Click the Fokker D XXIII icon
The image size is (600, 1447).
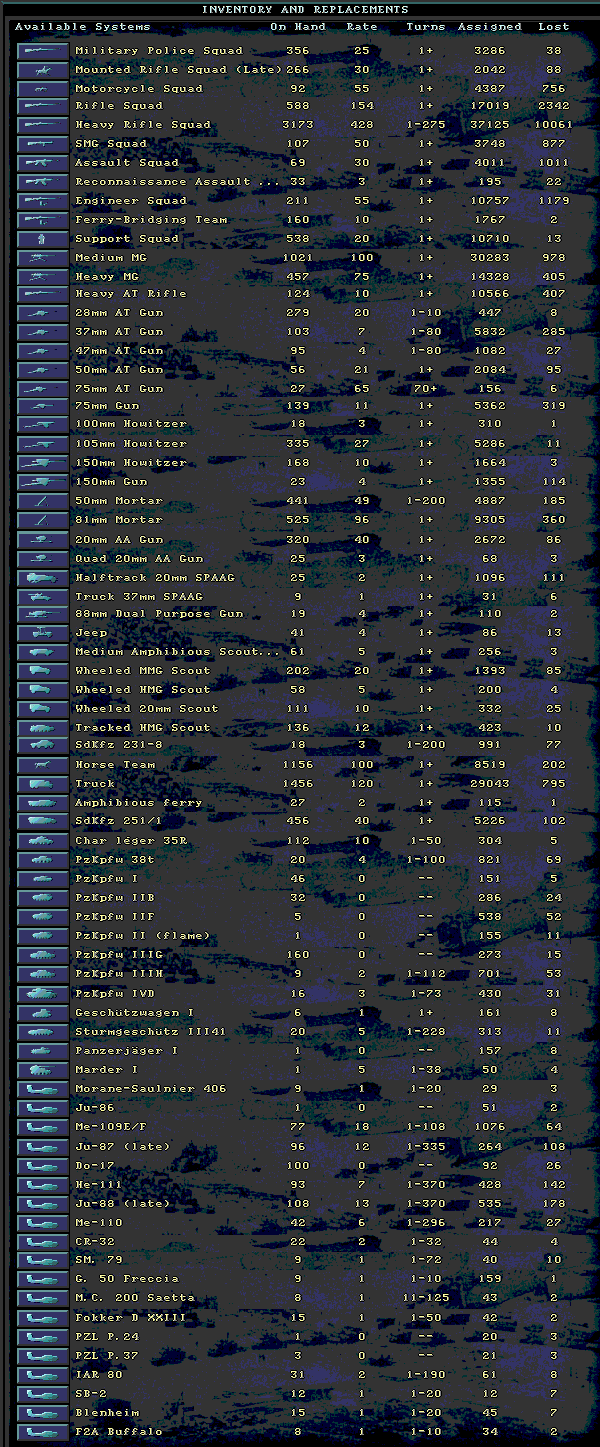[43, 1318]
